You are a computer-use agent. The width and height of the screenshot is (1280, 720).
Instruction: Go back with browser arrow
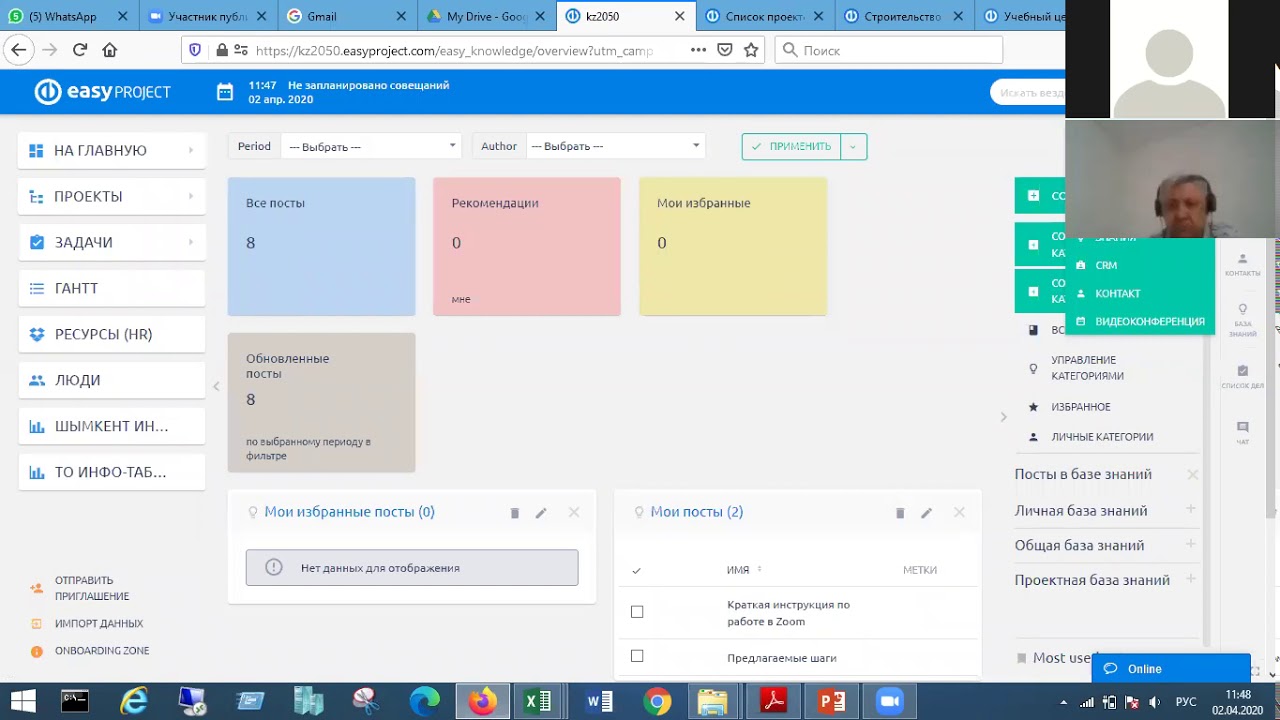(19, 50)
